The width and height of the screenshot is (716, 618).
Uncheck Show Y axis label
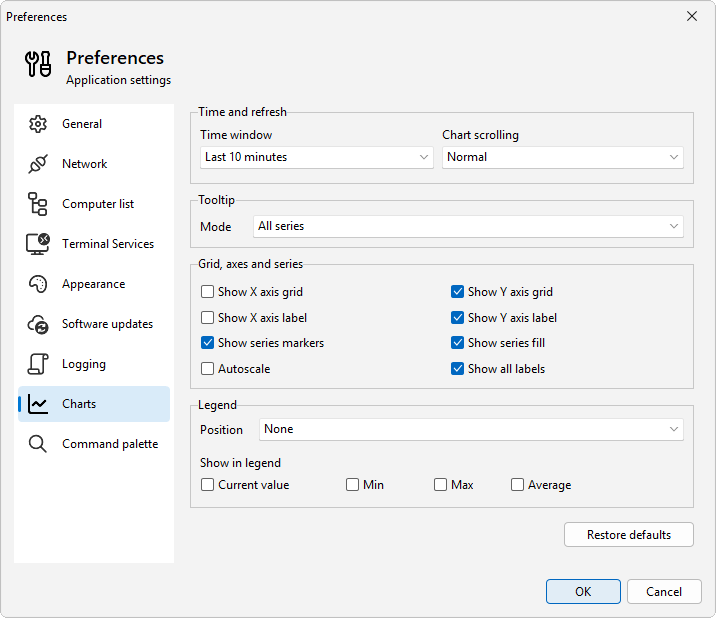point(457,317)
